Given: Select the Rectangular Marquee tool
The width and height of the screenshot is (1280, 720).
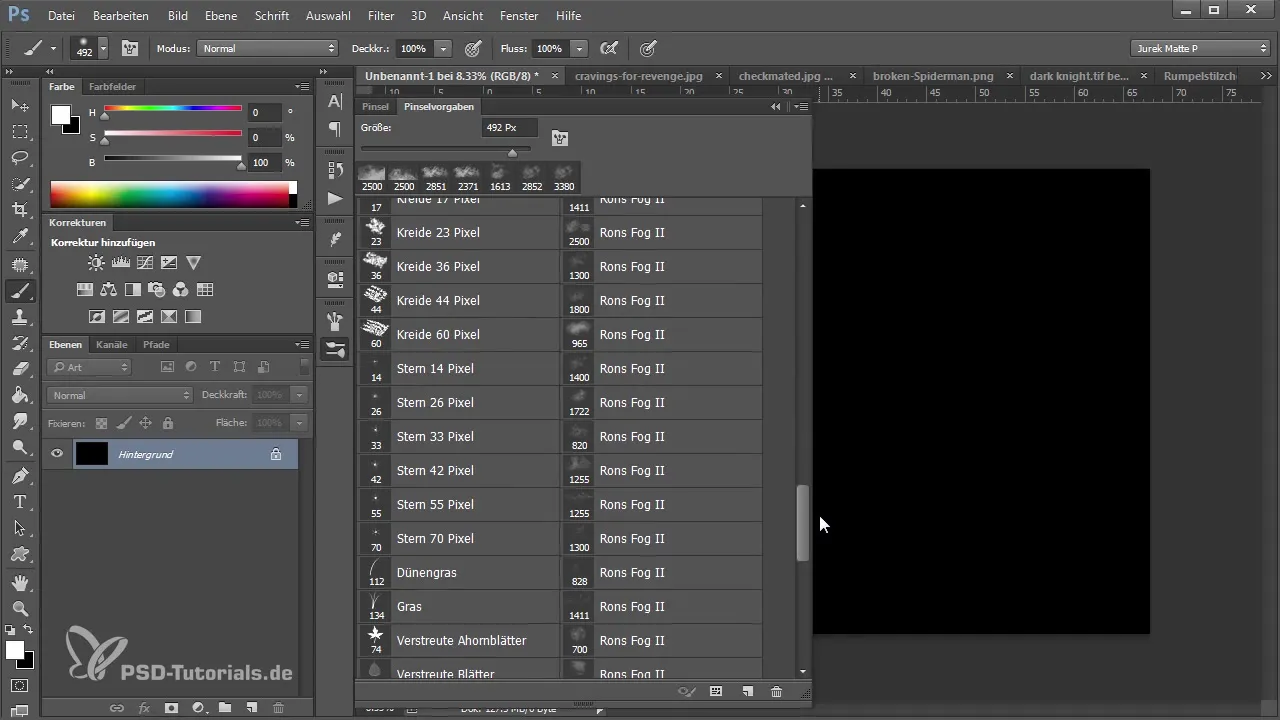Looking at the screenshot, I should coord(20,132).
